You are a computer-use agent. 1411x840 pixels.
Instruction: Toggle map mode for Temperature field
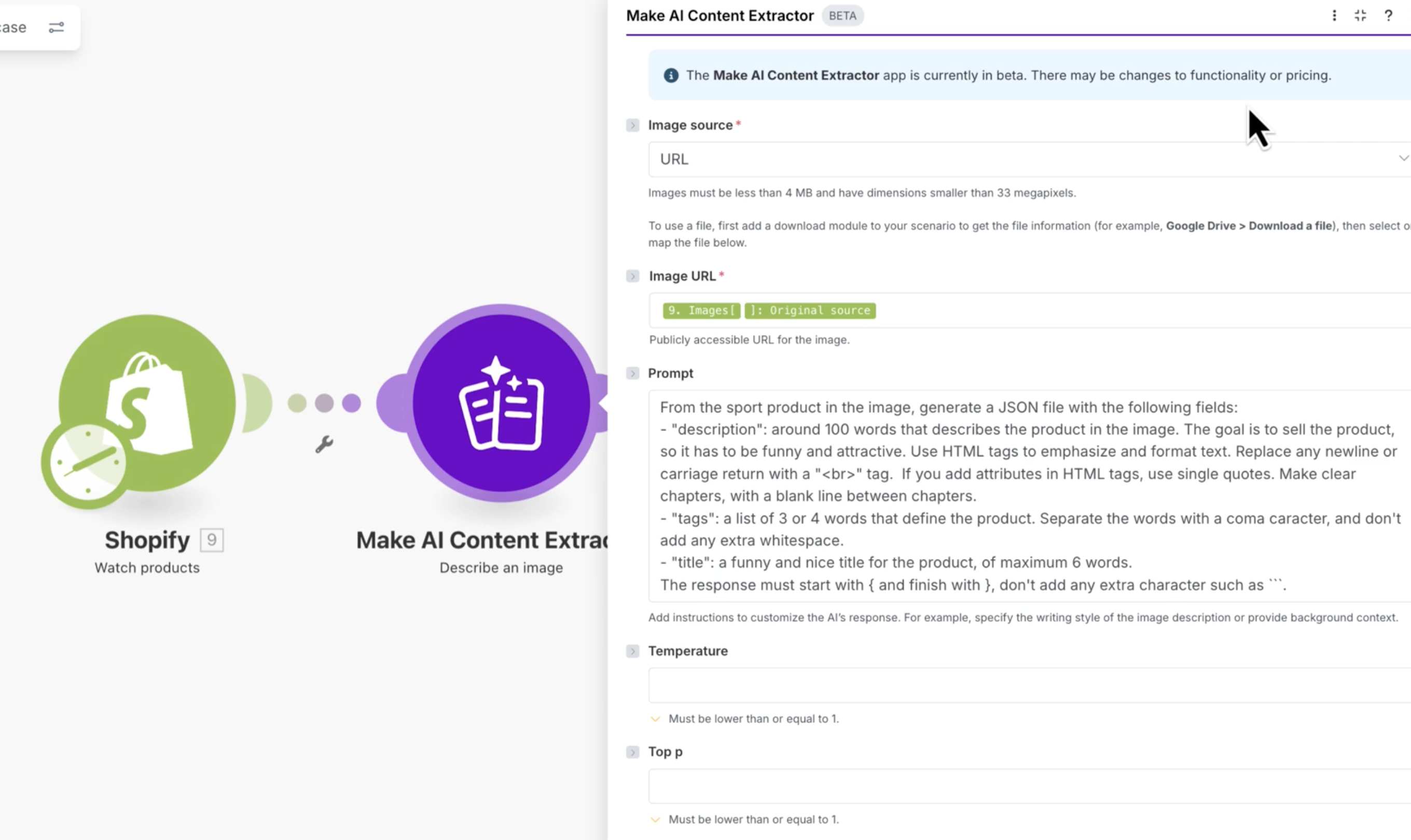point(632,651)
